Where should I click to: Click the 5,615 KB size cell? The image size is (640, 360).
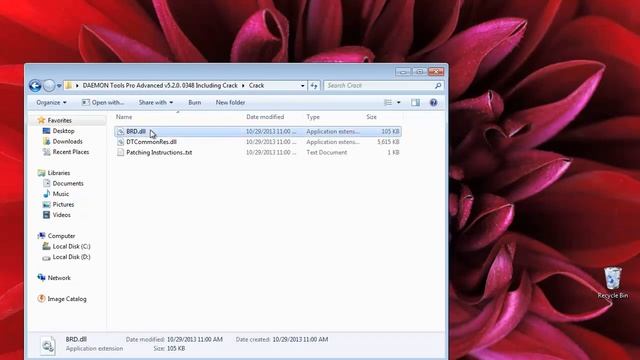[388, 142]
